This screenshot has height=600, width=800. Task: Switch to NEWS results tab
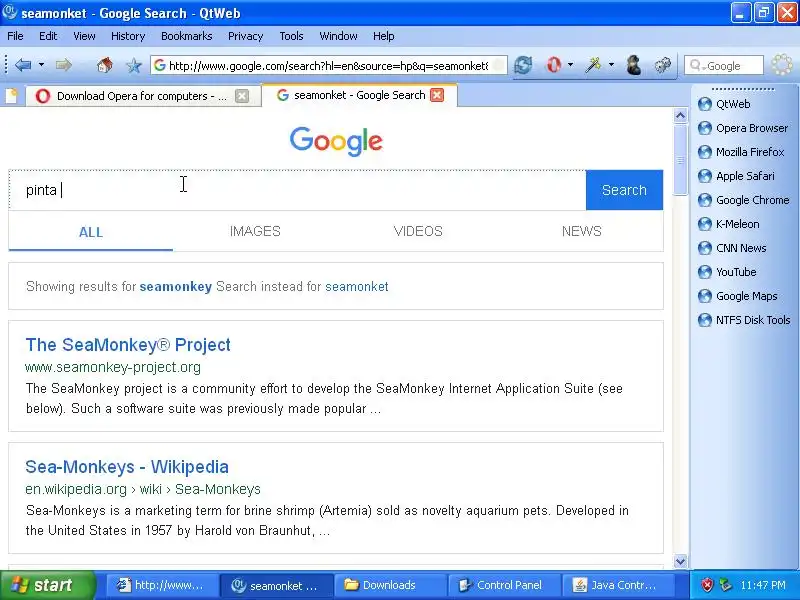(582, 231)
